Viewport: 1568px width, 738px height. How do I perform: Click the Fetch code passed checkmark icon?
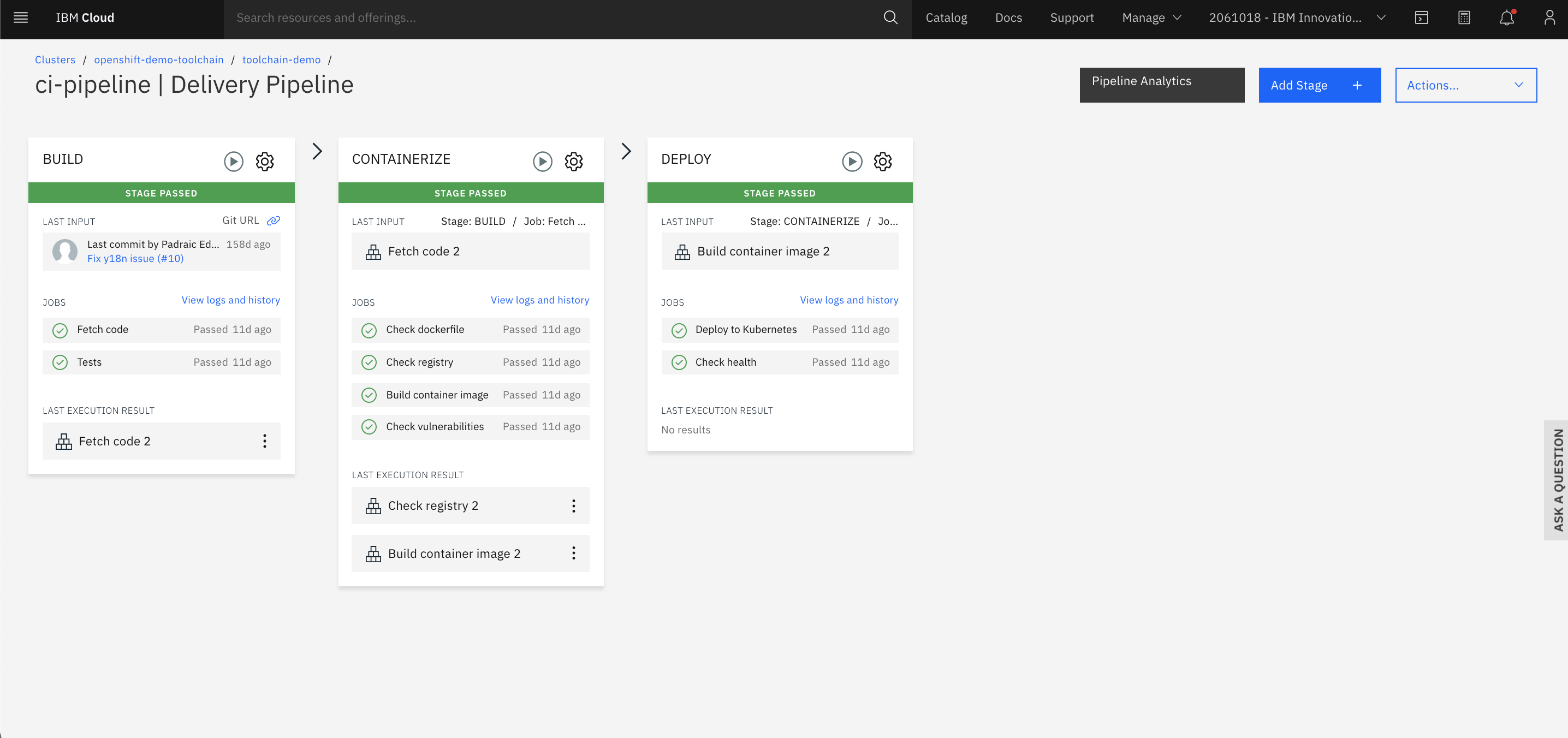[60, 330]
